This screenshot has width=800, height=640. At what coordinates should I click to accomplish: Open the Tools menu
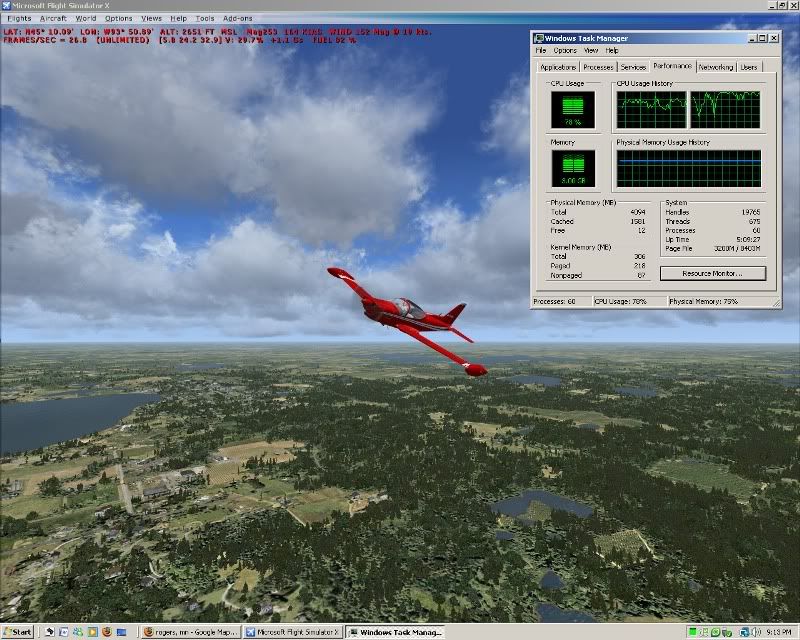pos(205,18)
